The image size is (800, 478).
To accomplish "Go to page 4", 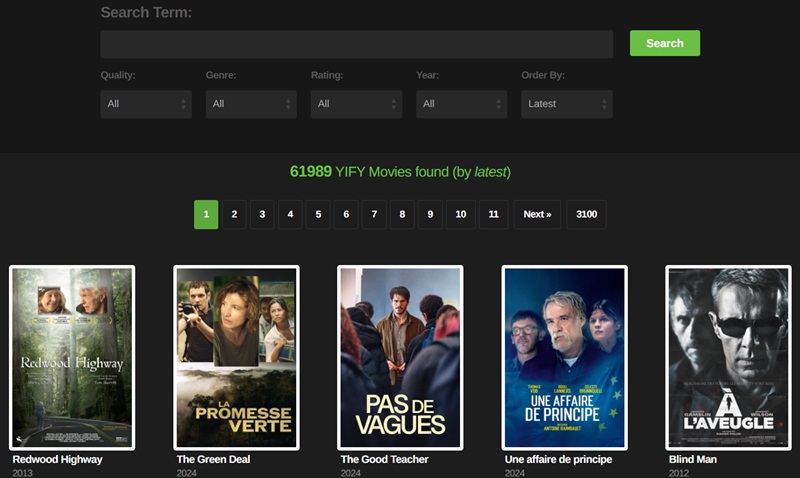I will pyautogui.click(x=290, y=214).
